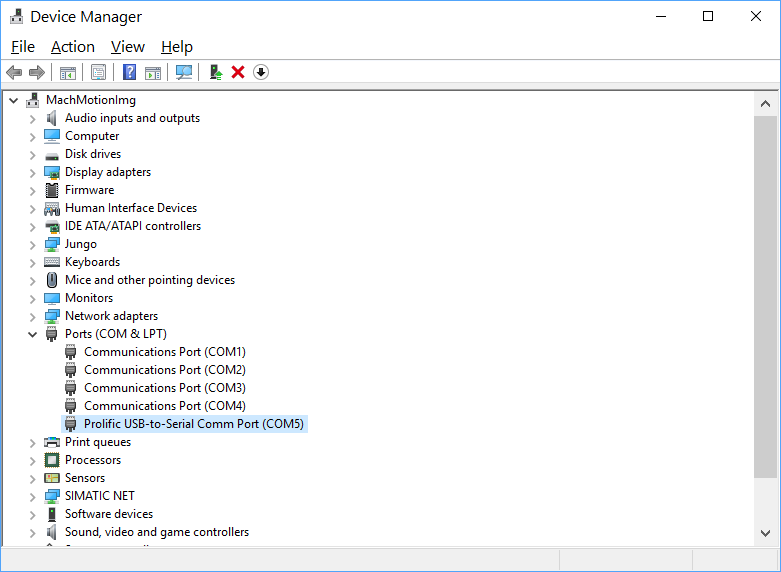Image resolution: width=781 pixels, height=572 pixels.
Task: Select the Jungo device category
Action: tap(80, 244)
